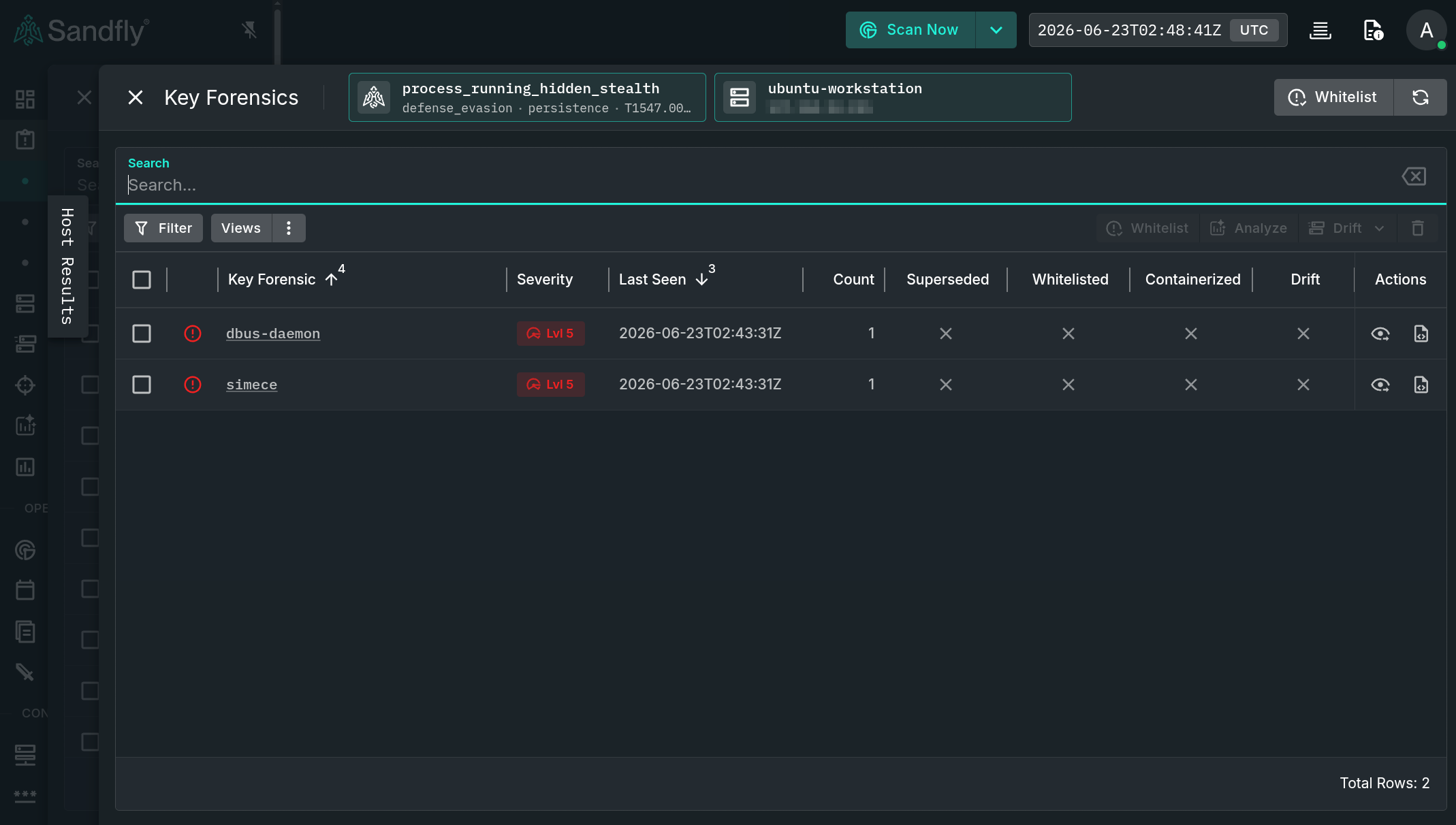This screenshot has height=825, width=1456.
Task: Click the alert icon on simece row
Action: [x=193, y=385]
